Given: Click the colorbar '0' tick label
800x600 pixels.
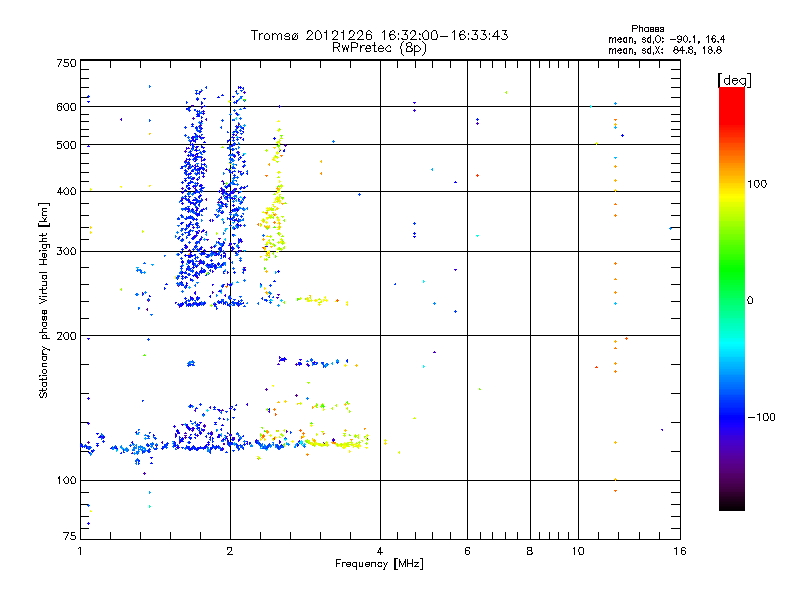Looking at the screenshot, I should [750, 300].
